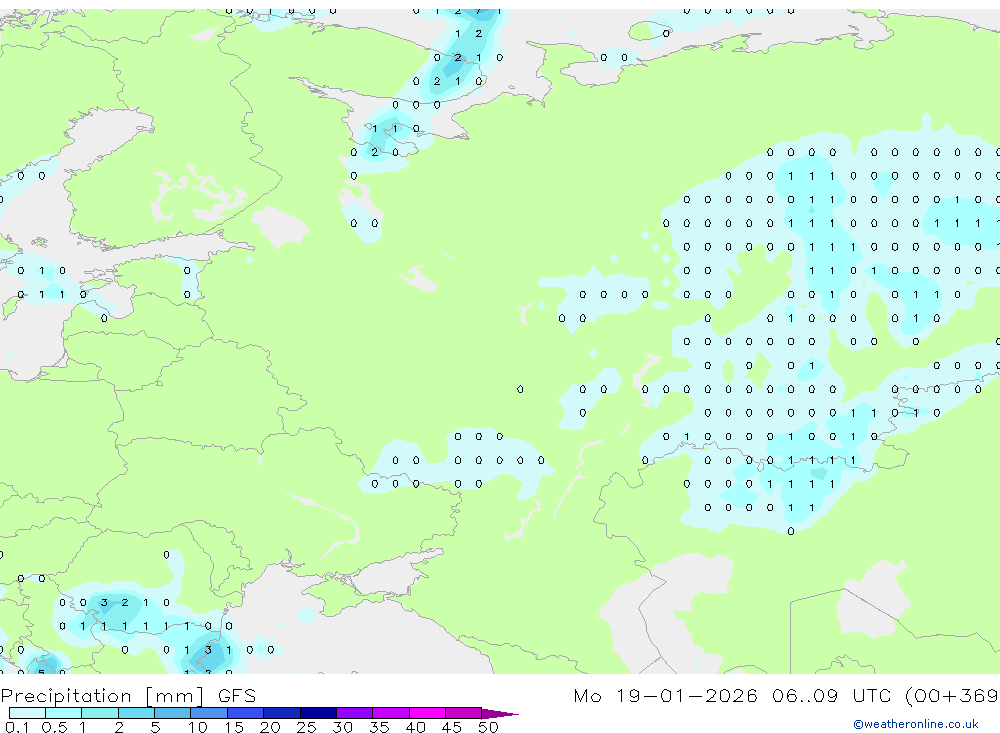Click the legend scale label '25'

[x=306, y=727]
